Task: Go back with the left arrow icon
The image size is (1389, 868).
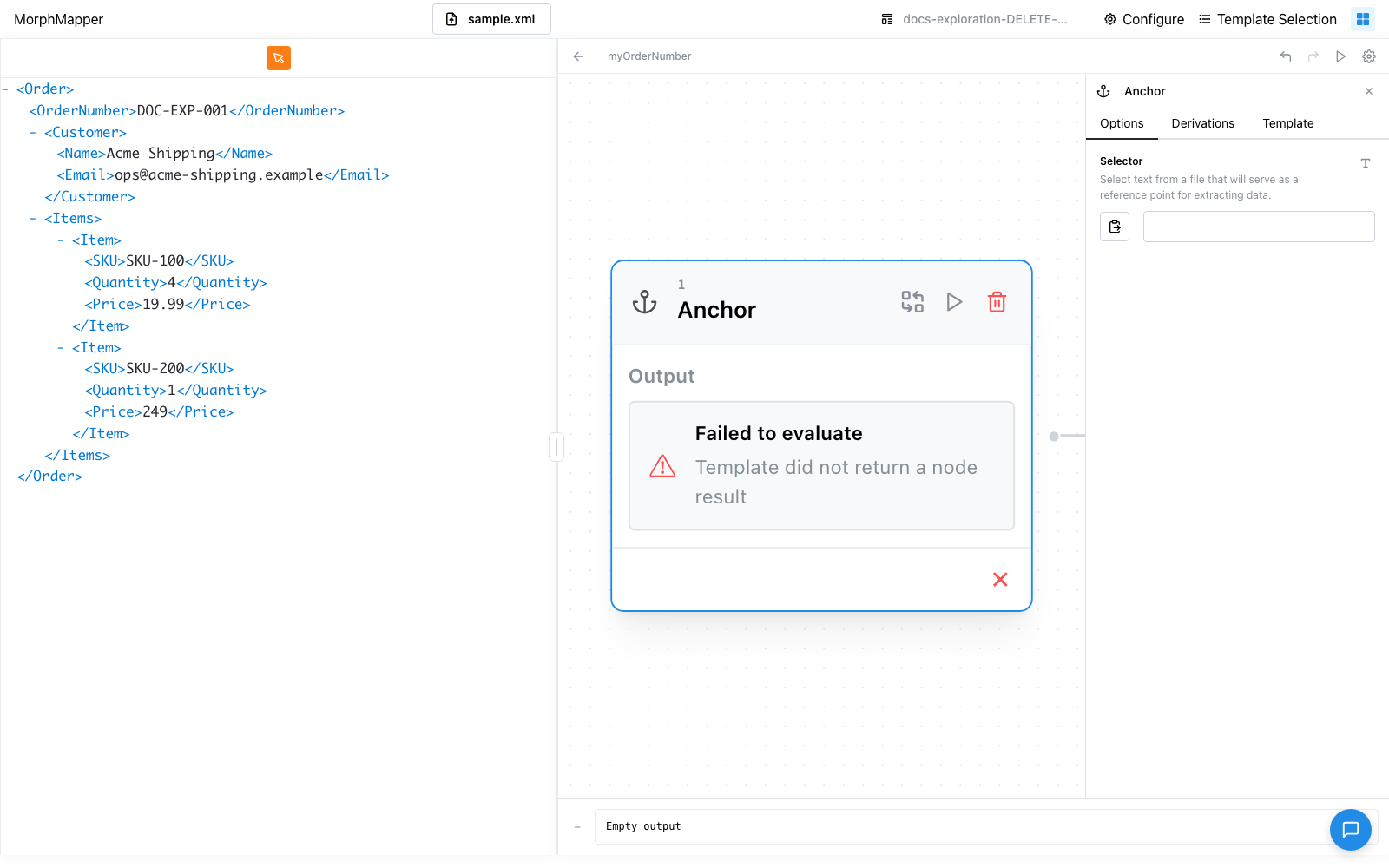Action: point(578,56)
